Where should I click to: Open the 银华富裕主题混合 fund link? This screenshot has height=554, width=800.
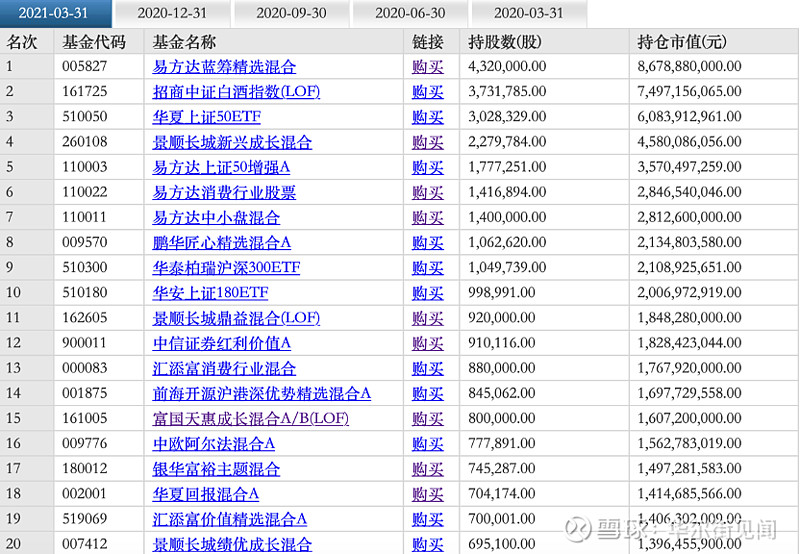[216, 468]
